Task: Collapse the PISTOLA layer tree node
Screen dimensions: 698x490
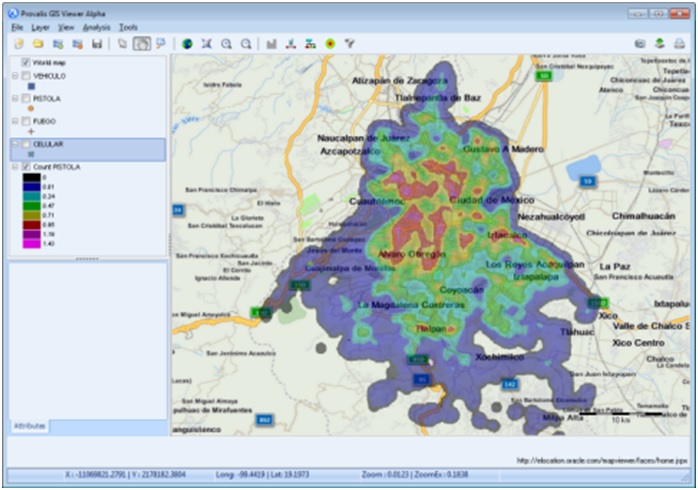Action: (x=14, y=99)
